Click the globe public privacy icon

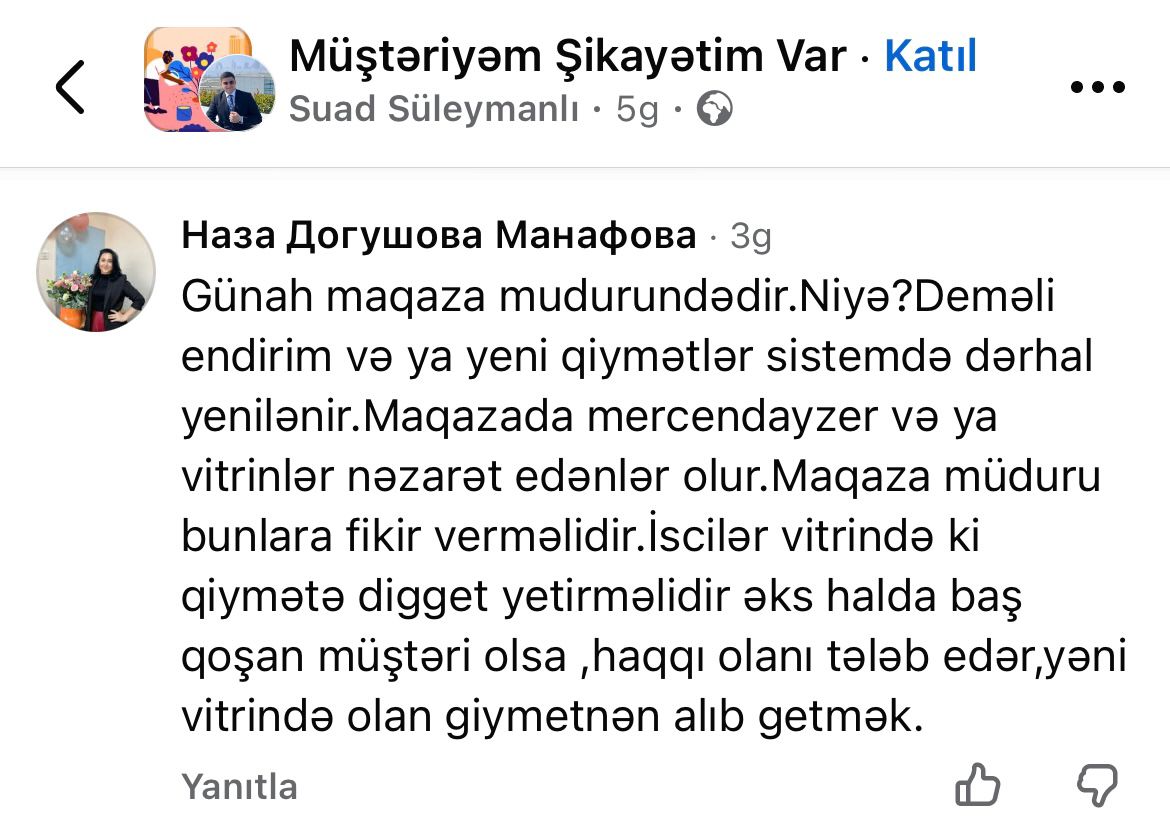pos(714,109)
